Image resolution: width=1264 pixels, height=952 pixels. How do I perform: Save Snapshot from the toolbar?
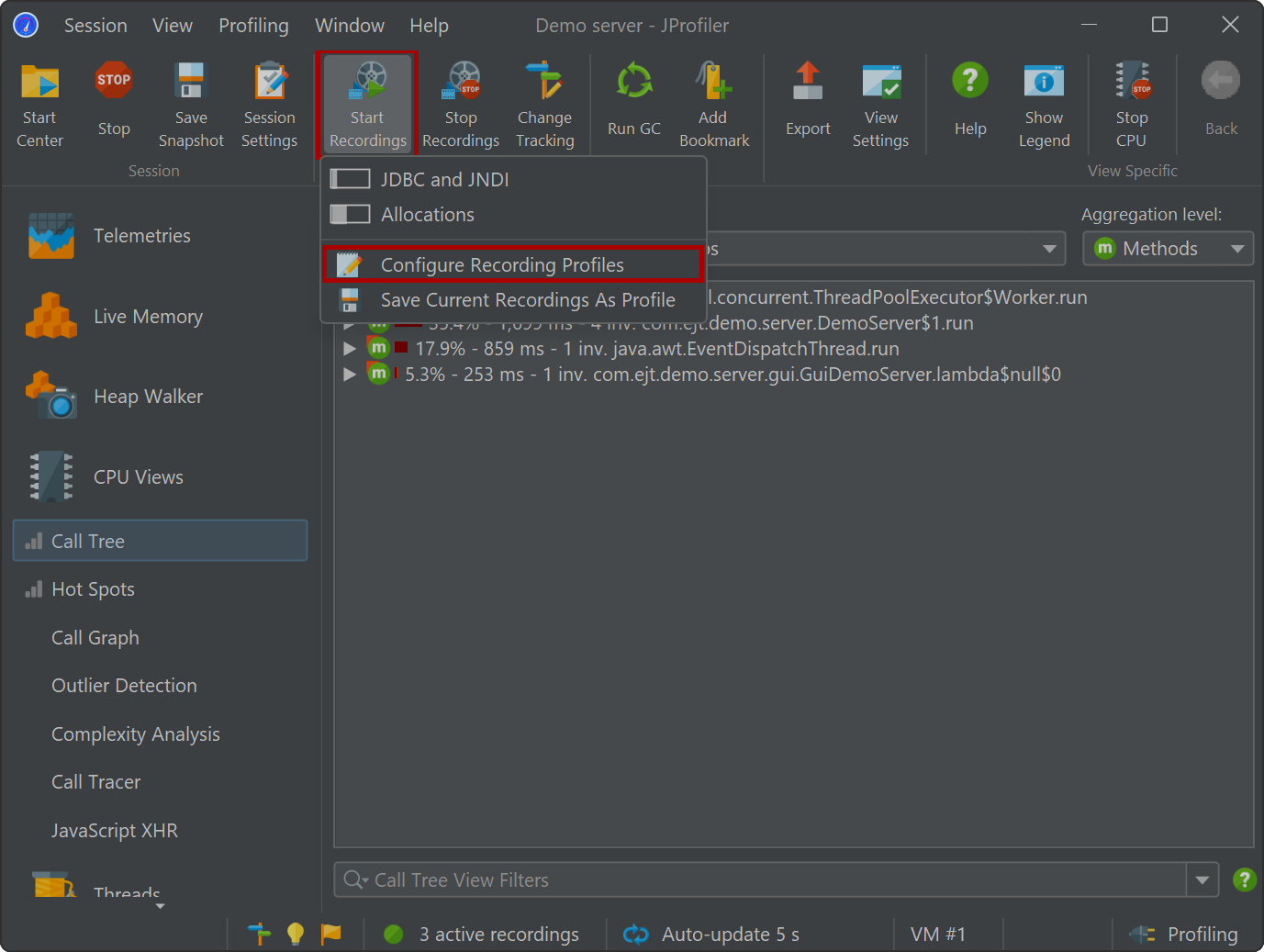coord(191,106)
